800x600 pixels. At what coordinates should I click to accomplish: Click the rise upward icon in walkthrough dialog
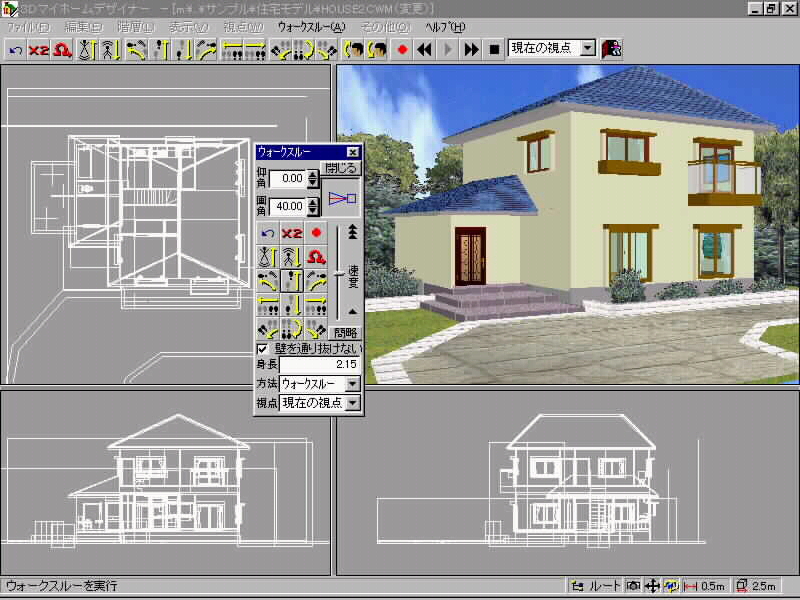click(268, 257)
